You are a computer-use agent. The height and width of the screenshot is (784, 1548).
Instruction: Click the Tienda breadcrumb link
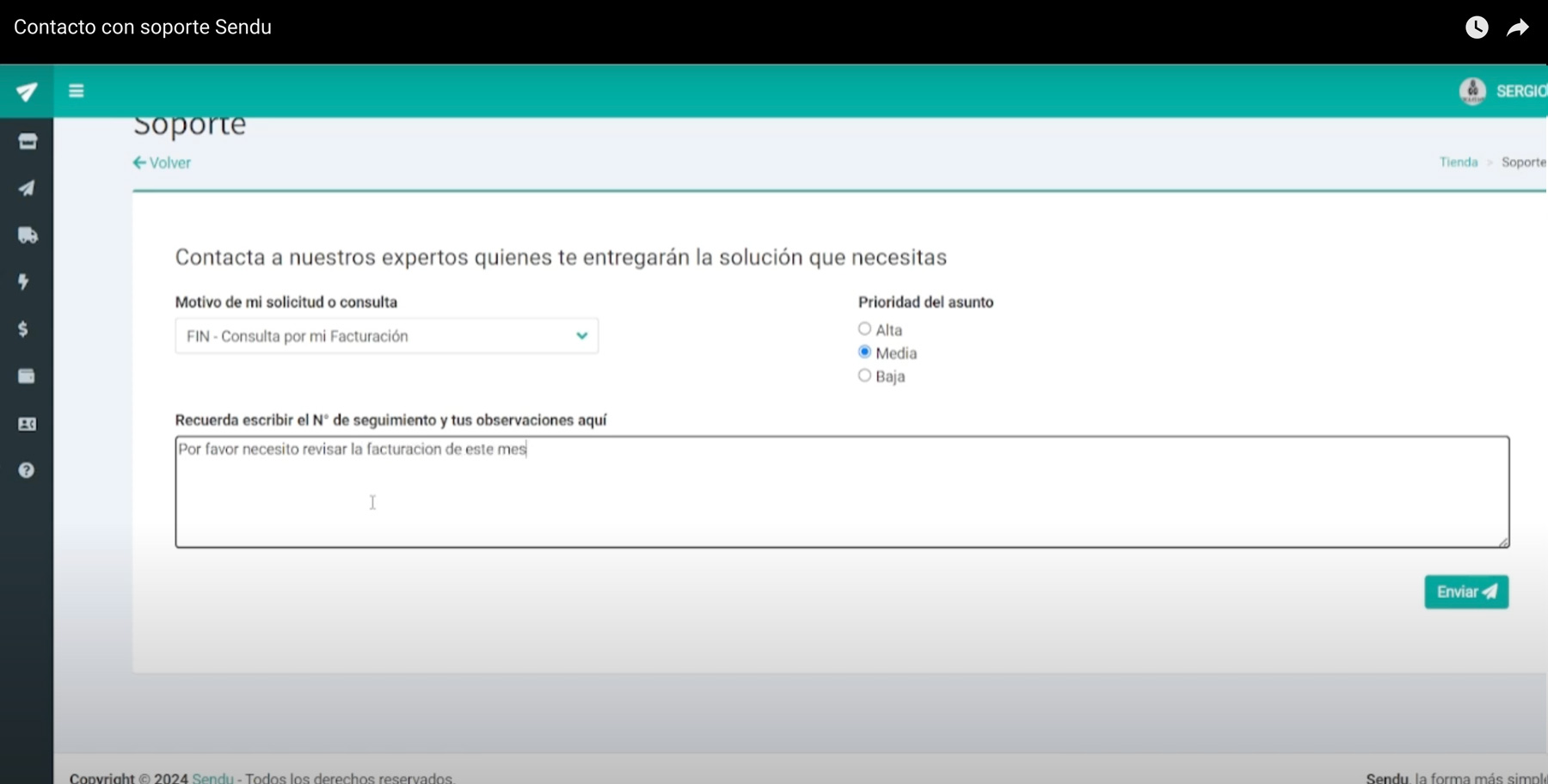(x=1458, y=162)
